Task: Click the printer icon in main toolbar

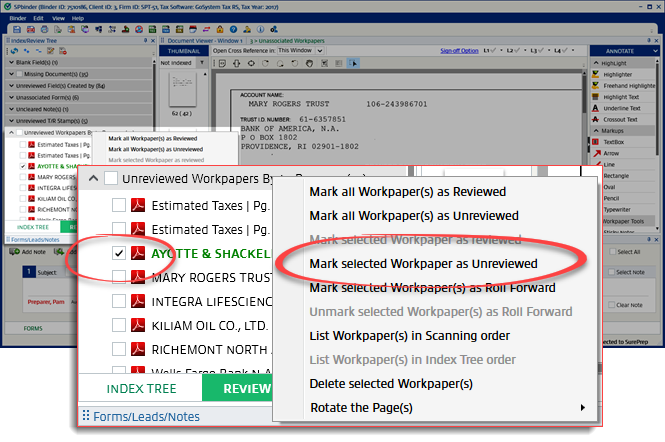Action: pos(44,29)
